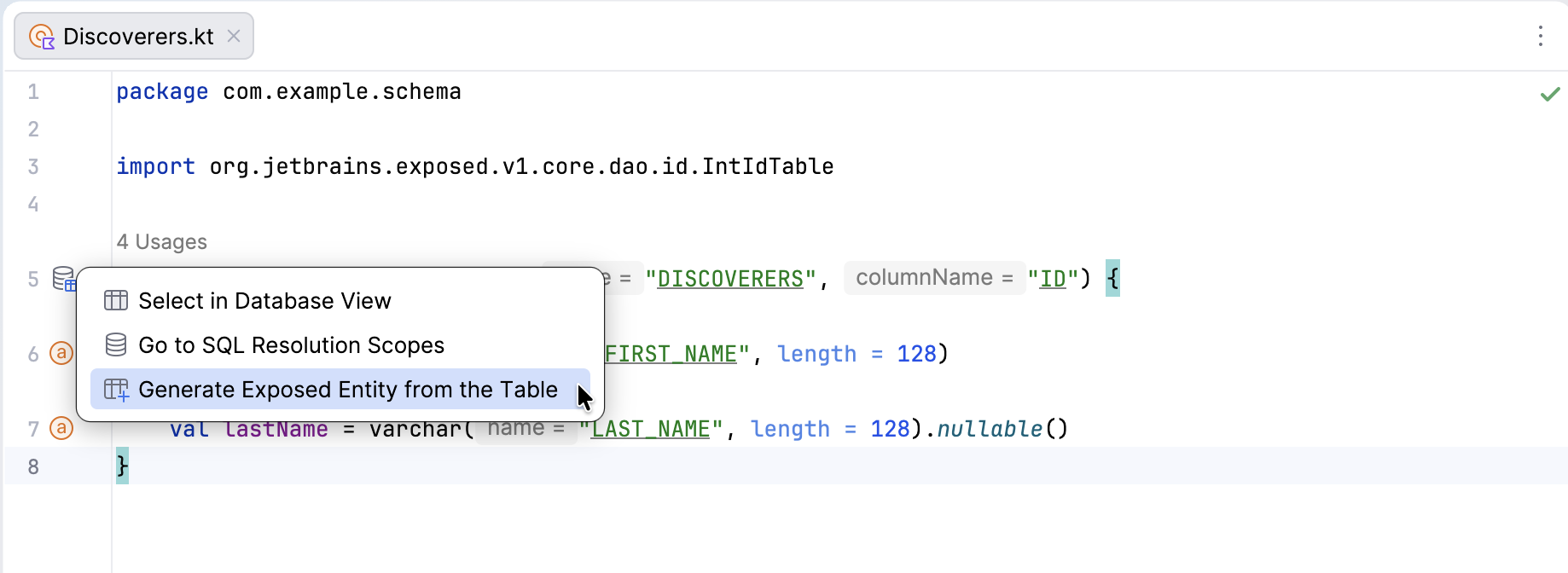Click the green inspection checkmark indicator
Image resolution: width=1568 pixels, height=573 pixels.
tap(1550, 94)
